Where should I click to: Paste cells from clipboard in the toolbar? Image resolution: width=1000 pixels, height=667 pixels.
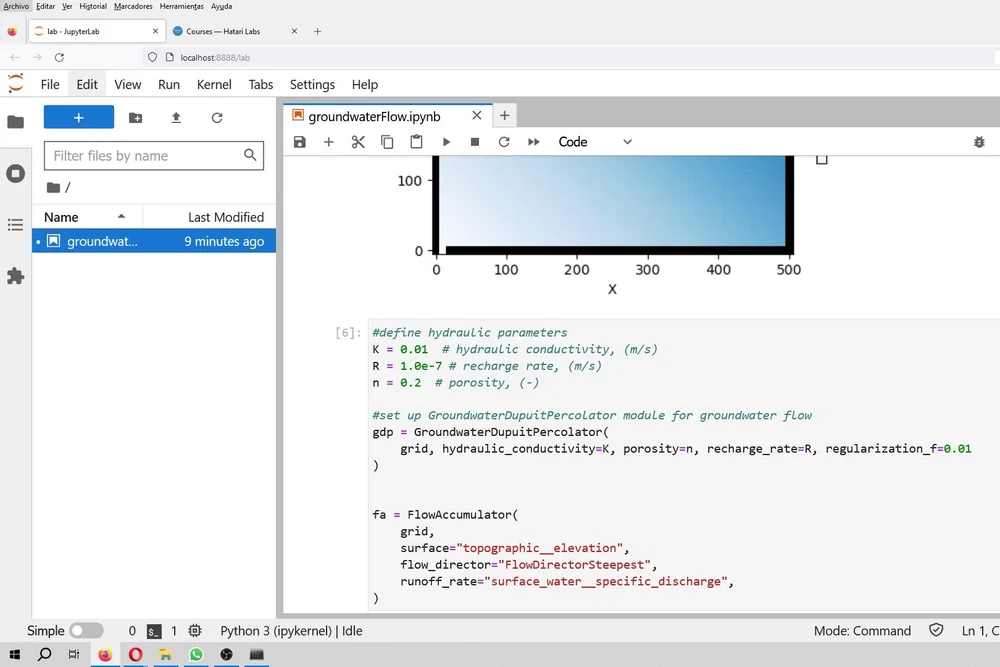(x=416, y=142)
